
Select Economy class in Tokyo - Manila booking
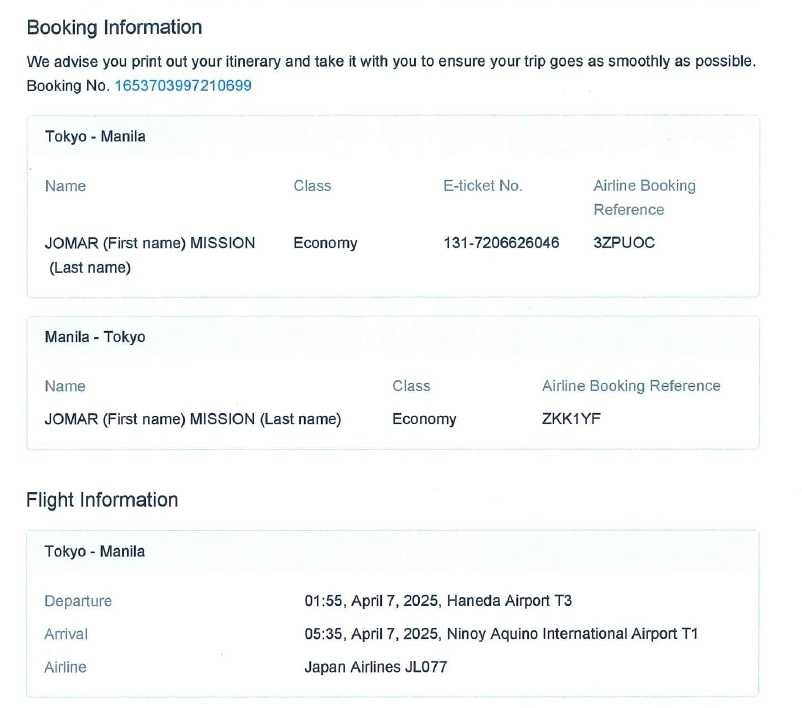[325, 243]
